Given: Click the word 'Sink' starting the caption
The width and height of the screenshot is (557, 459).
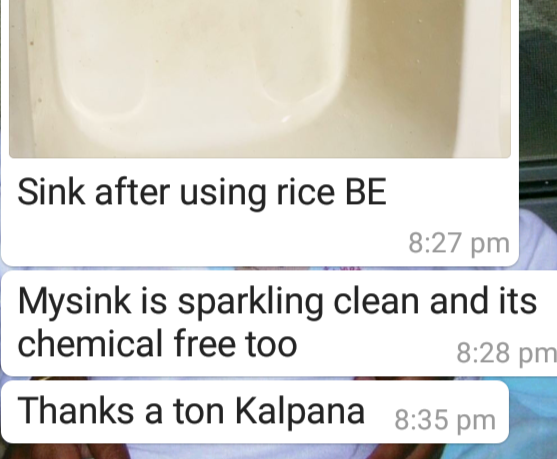Looking at the screenshot, I should (x=51, y=192).
